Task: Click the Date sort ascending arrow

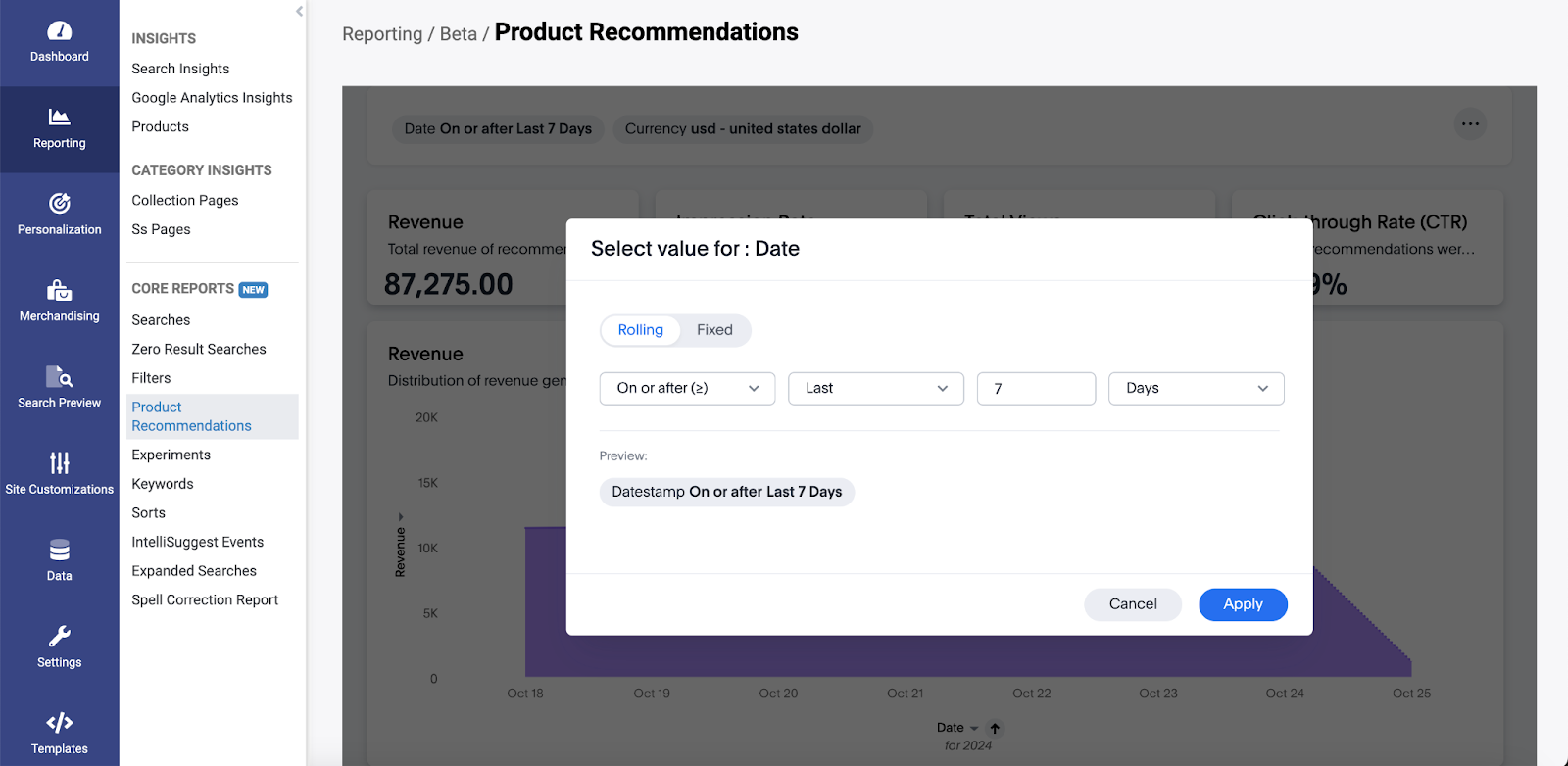Action: 995,728
